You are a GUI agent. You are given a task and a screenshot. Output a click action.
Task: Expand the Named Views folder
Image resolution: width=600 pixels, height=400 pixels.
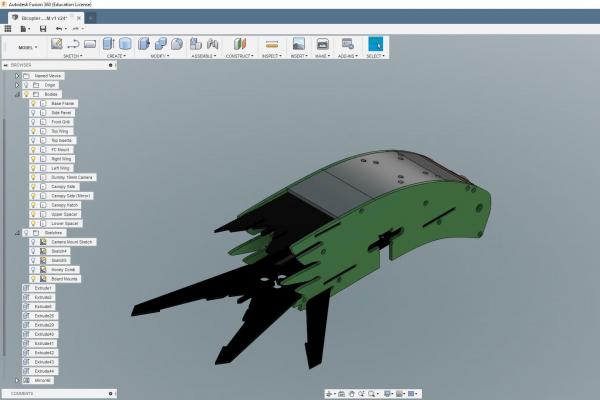pyautogui.click(x=17, y=76)
